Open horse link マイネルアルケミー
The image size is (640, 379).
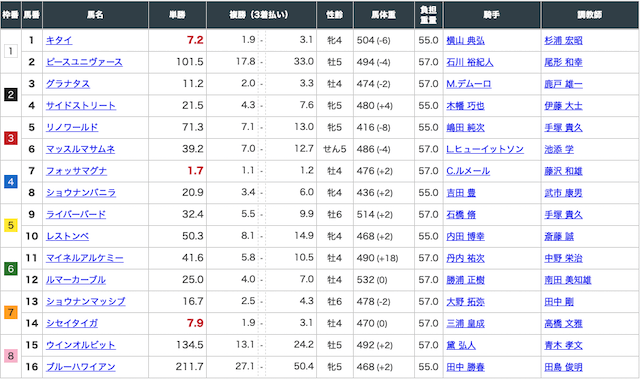84,258
